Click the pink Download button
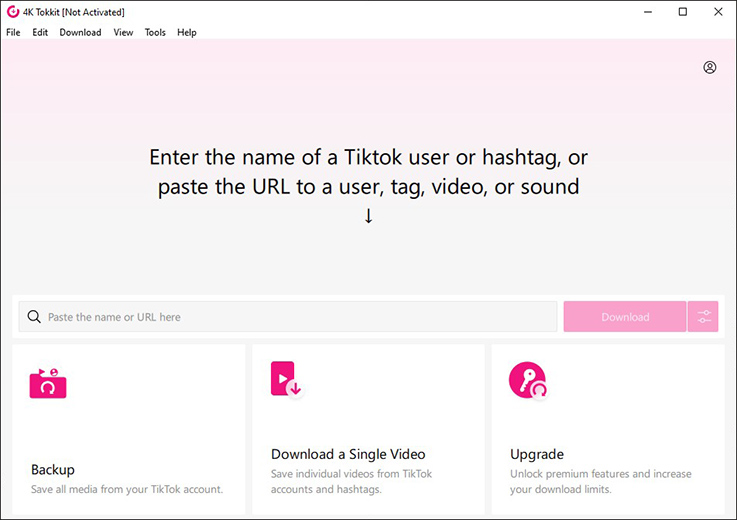 pyautogui.click(x=625, y=316)
